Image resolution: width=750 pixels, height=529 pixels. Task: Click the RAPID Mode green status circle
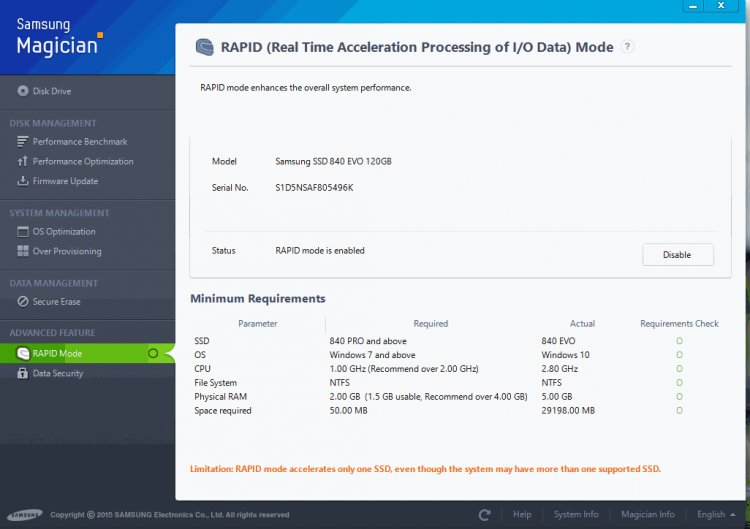point(153,353)
